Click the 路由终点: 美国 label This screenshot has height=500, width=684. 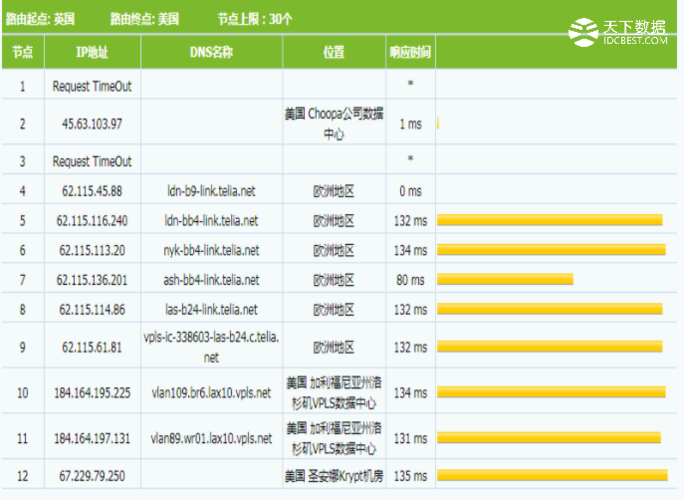point(144,19)
